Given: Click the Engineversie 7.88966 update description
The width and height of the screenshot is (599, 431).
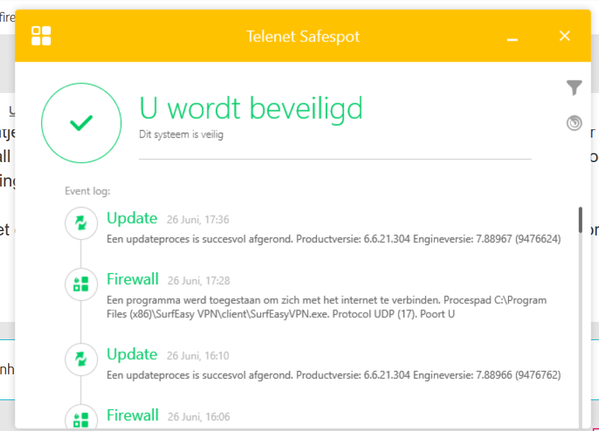Looking at the screenshot, I should coord(333,375).
